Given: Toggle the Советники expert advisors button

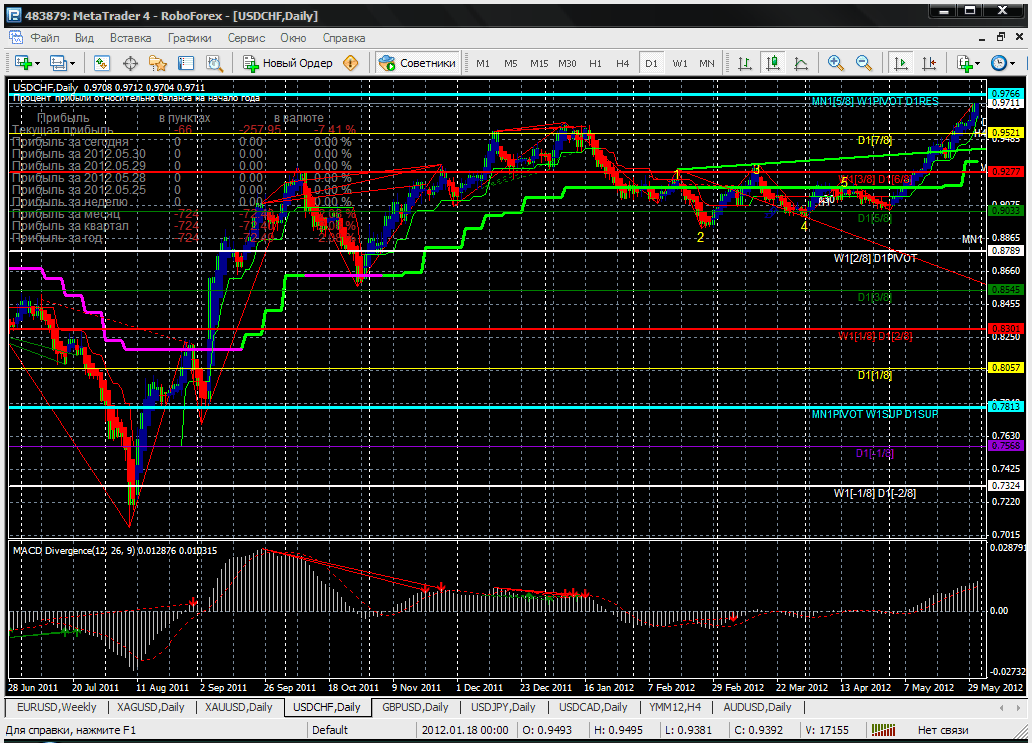Looking at the screenshot, I should [x=418, y=63].
